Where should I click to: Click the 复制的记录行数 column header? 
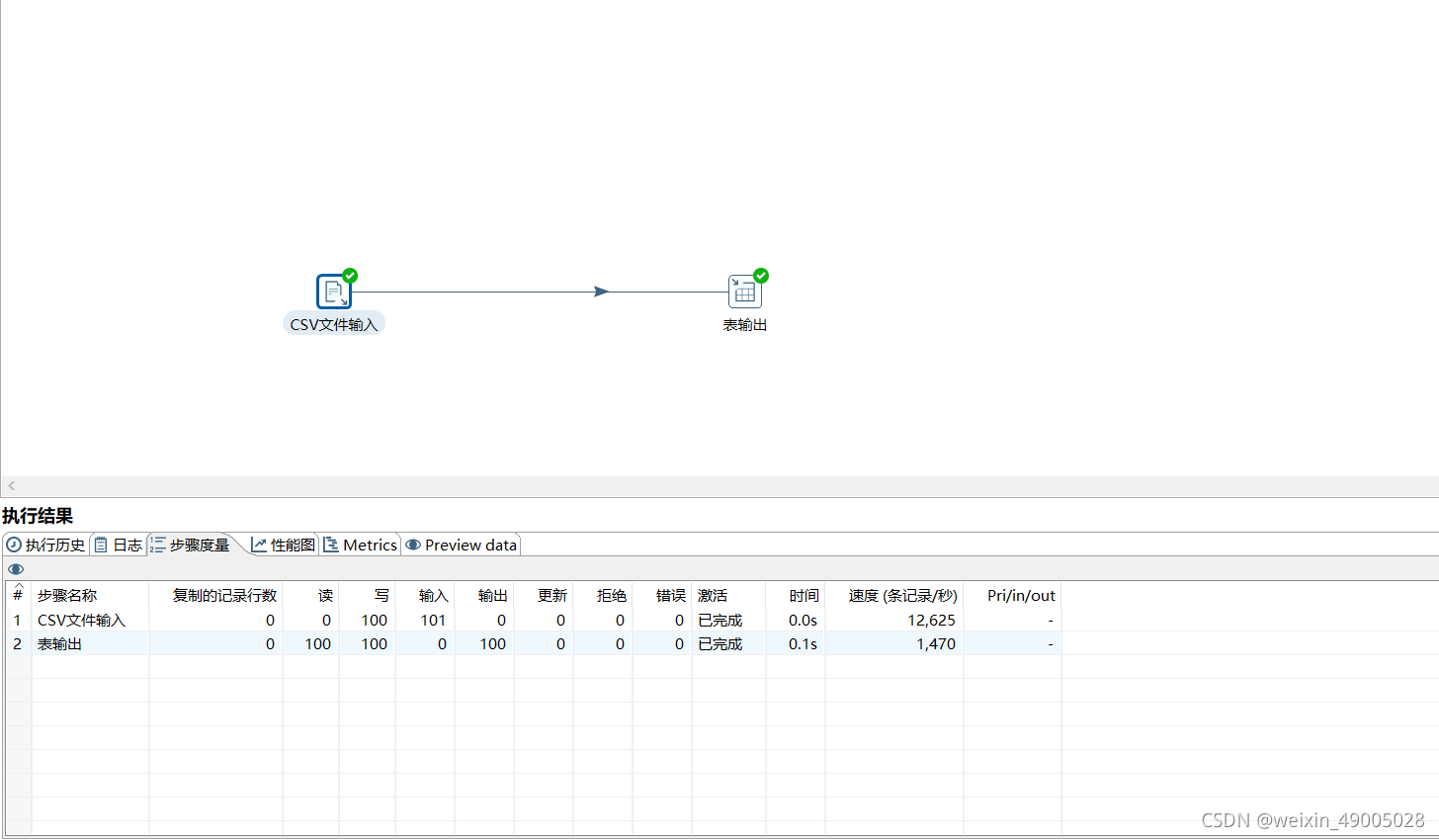[215, 595]
